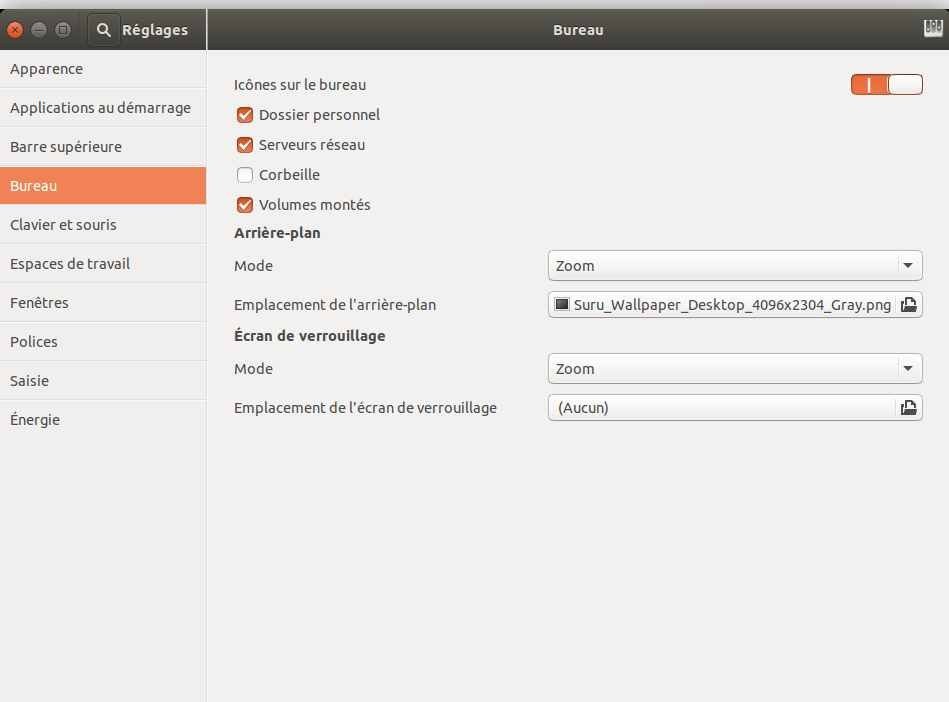Uncheck the Dossier personnel checkbox
This screenshot has height=702, width=949.
point(245,115)
